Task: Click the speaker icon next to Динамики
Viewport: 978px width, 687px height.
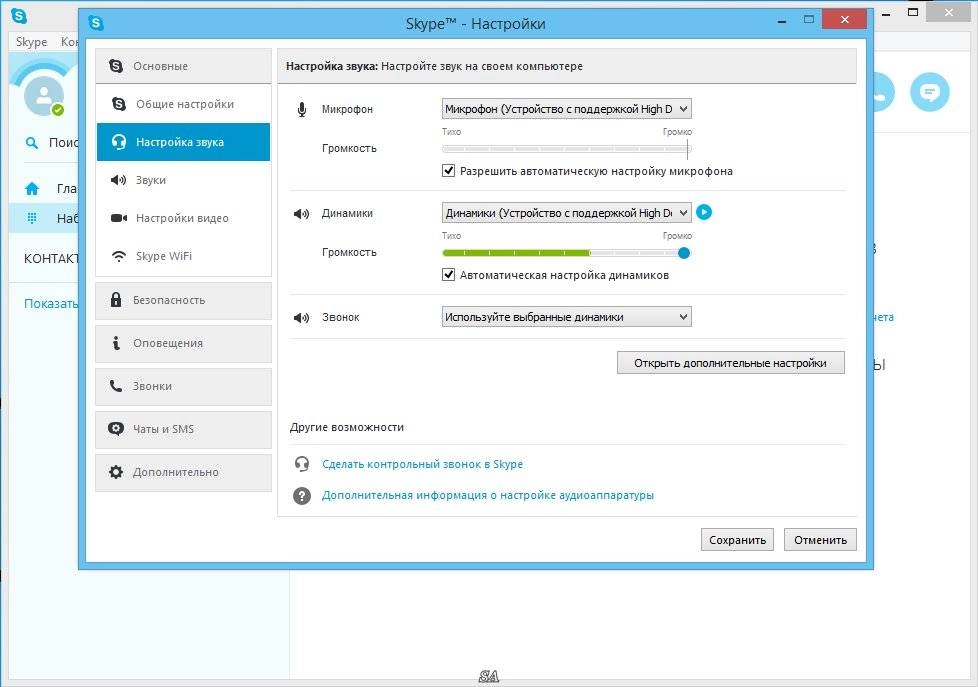Action: click(301, 214)
